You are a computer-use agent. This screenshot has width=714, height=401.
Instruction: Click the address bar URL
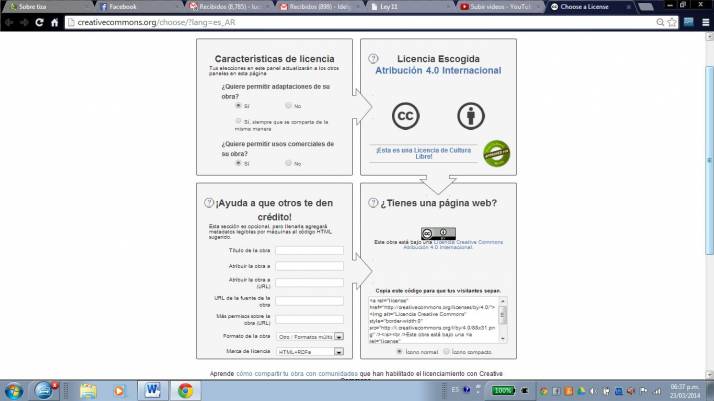pyautogui.click(x=156, y=22)
